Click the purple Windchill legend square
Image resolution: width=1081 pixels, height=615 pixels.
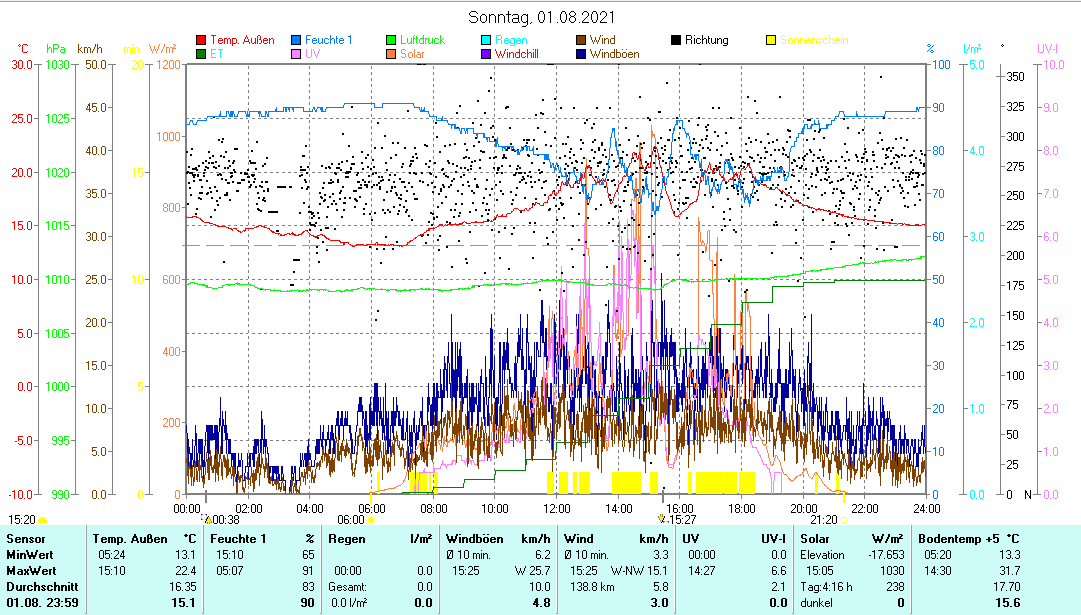click(486, 54)
